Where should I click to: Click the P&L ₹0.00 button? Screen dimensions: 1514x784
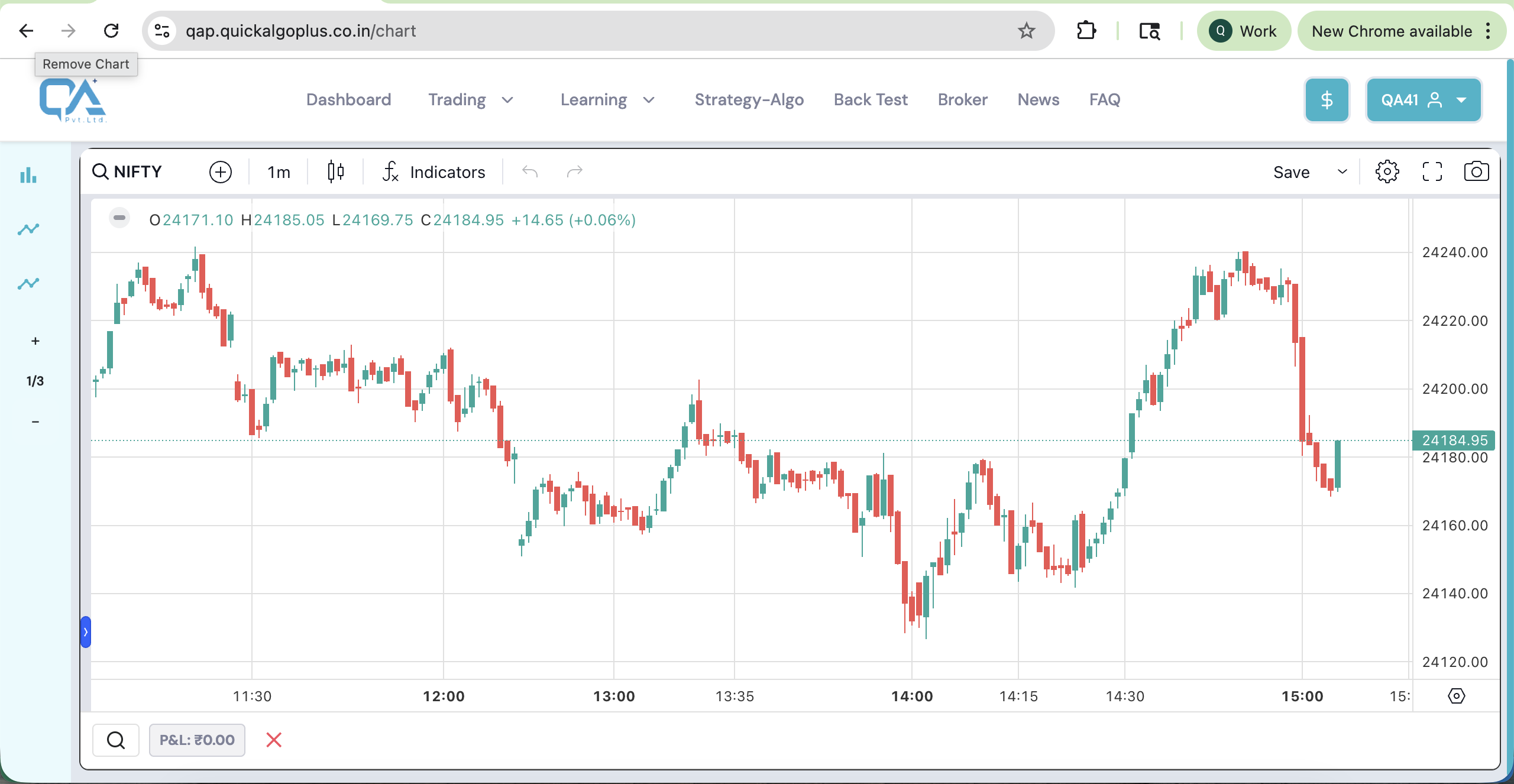197,740
